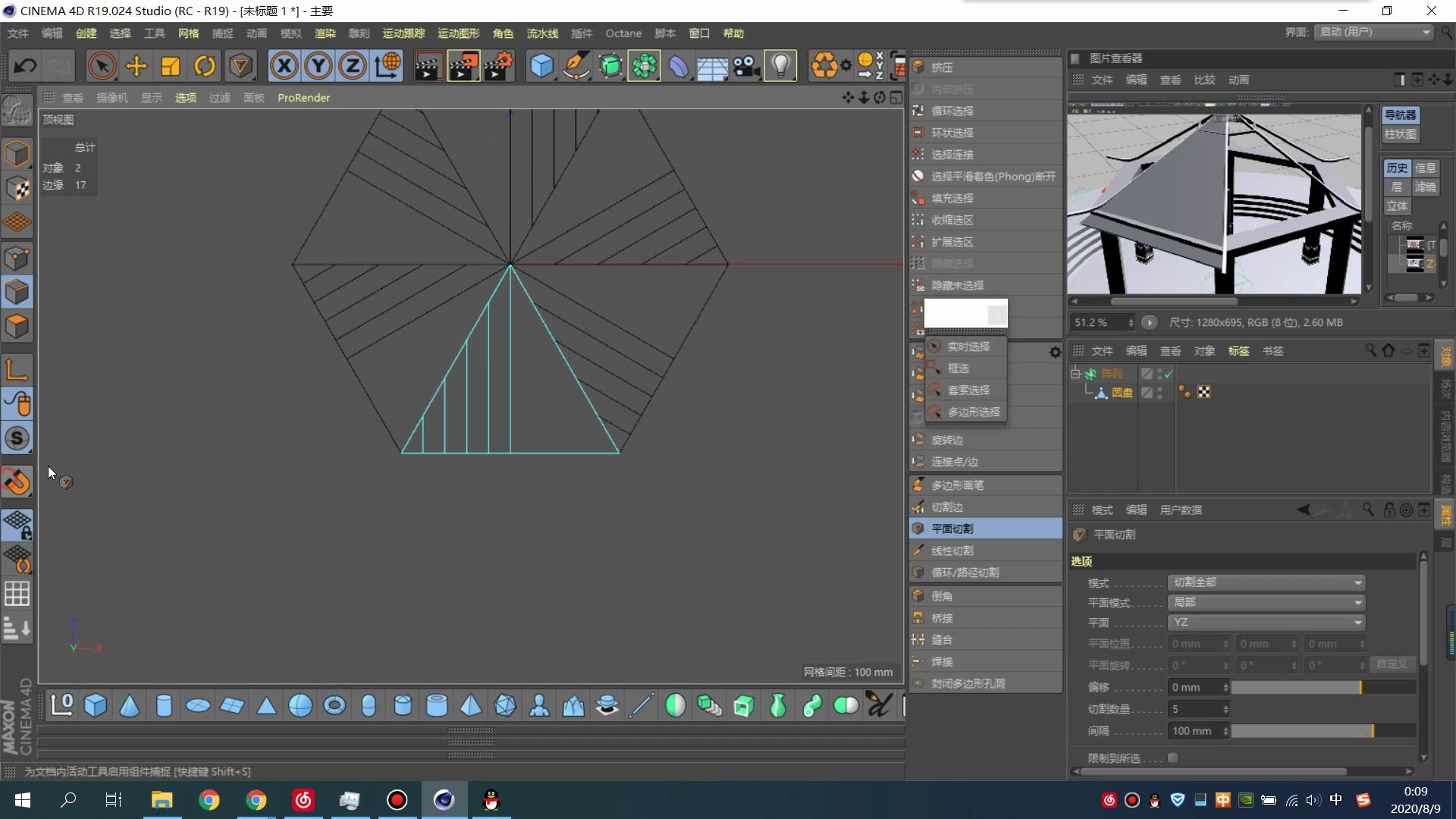This screenshot has width=1456, height=819.
Task: Add a cube primitive from the bottom toolbar
Action: [x=95, y=705]
